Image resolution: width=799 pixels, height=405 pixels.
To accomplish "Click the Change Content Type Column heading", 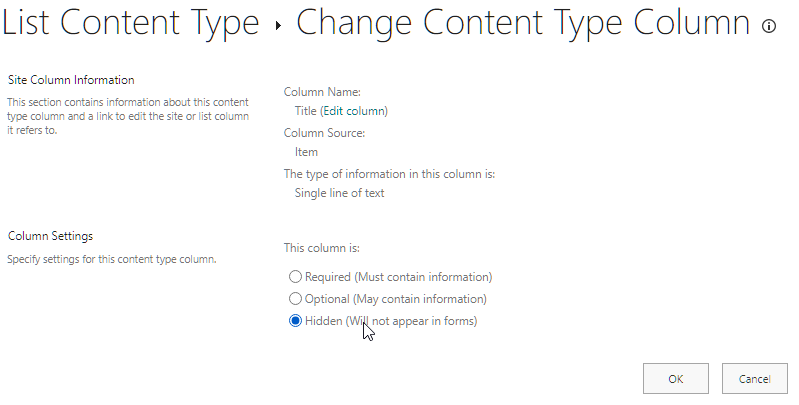I will point(523,23).
